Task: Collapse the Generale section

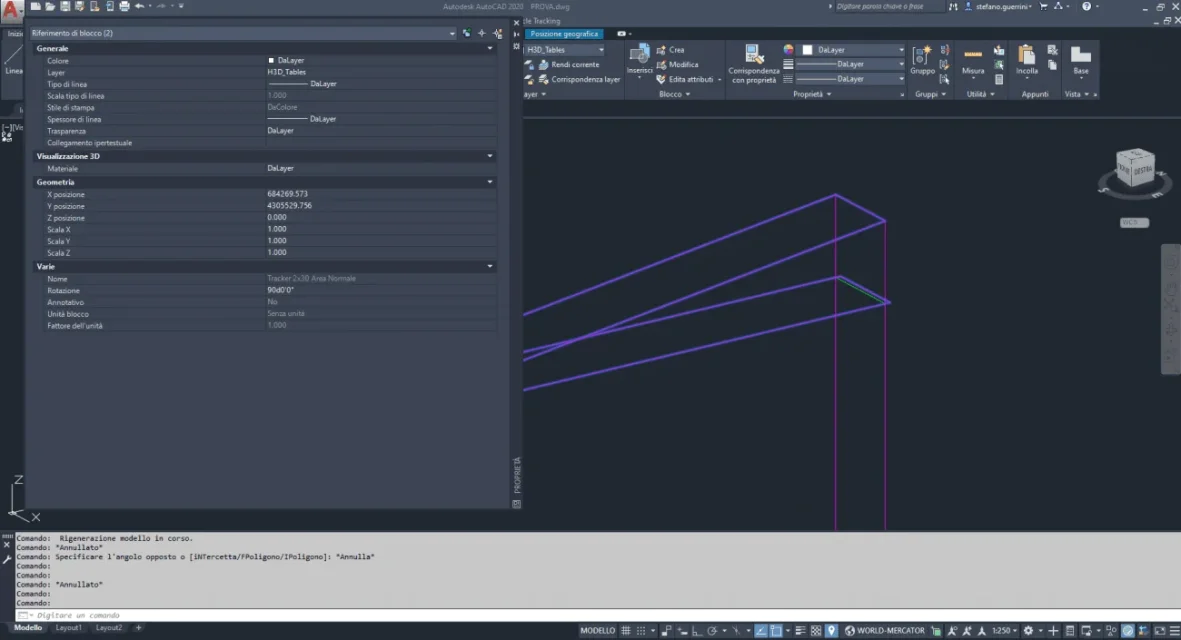Action: (490, 48)
